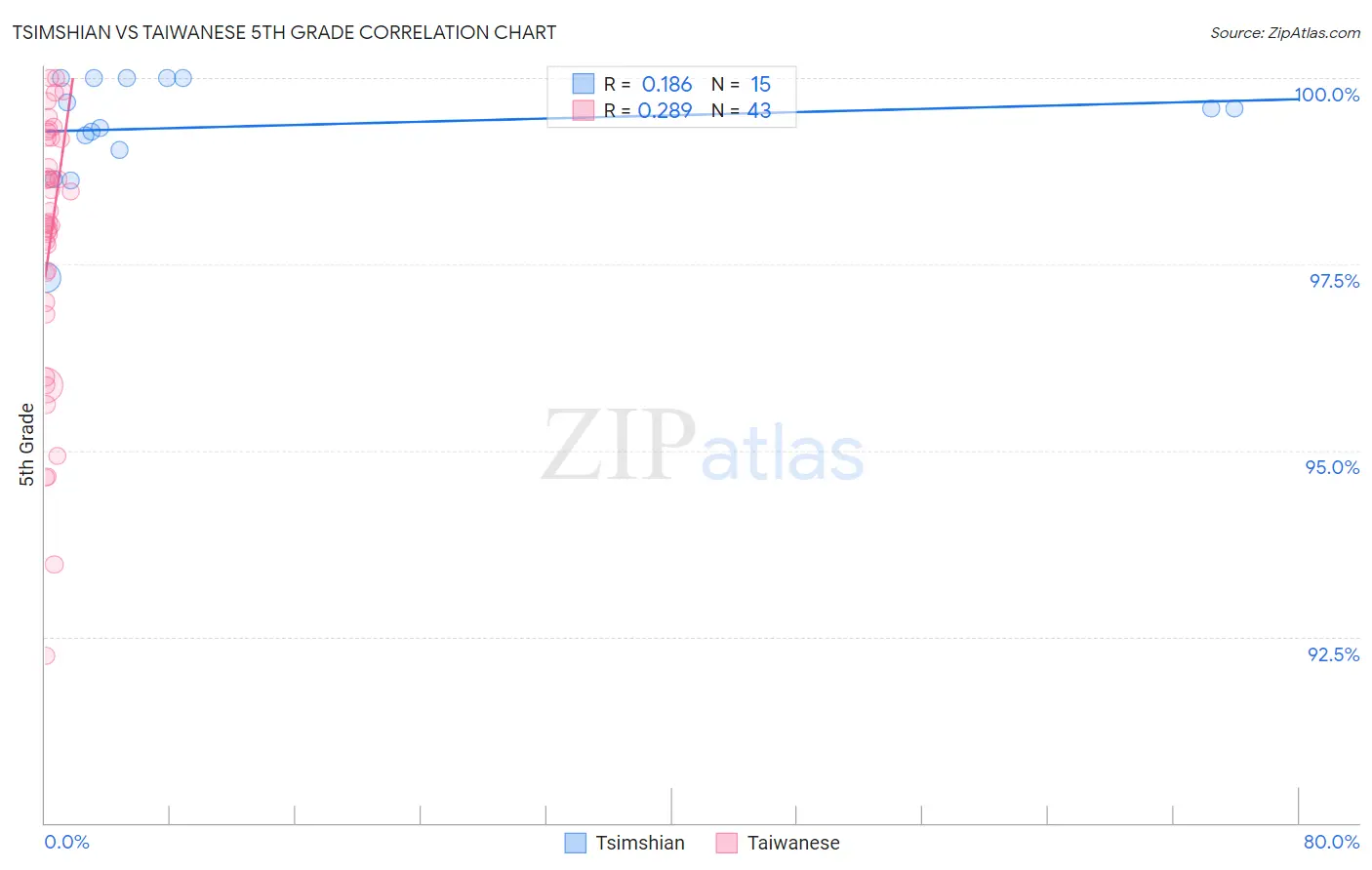Click the blue Tsimshian legend swatch at bottom

click(x=576, y=843)
